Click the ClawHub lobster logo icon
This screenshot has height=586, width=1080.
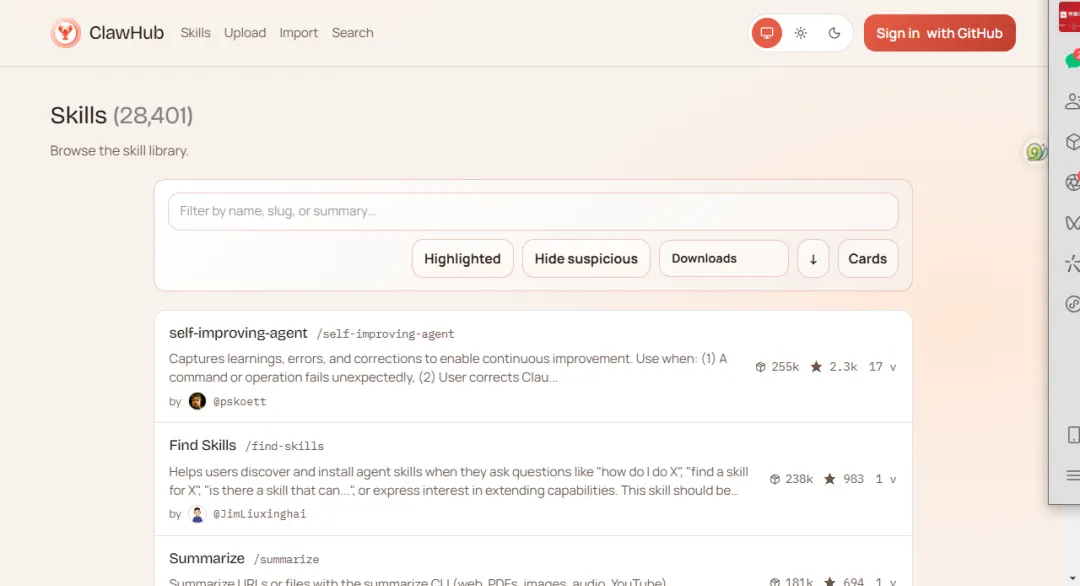click(x=65, y=32)
